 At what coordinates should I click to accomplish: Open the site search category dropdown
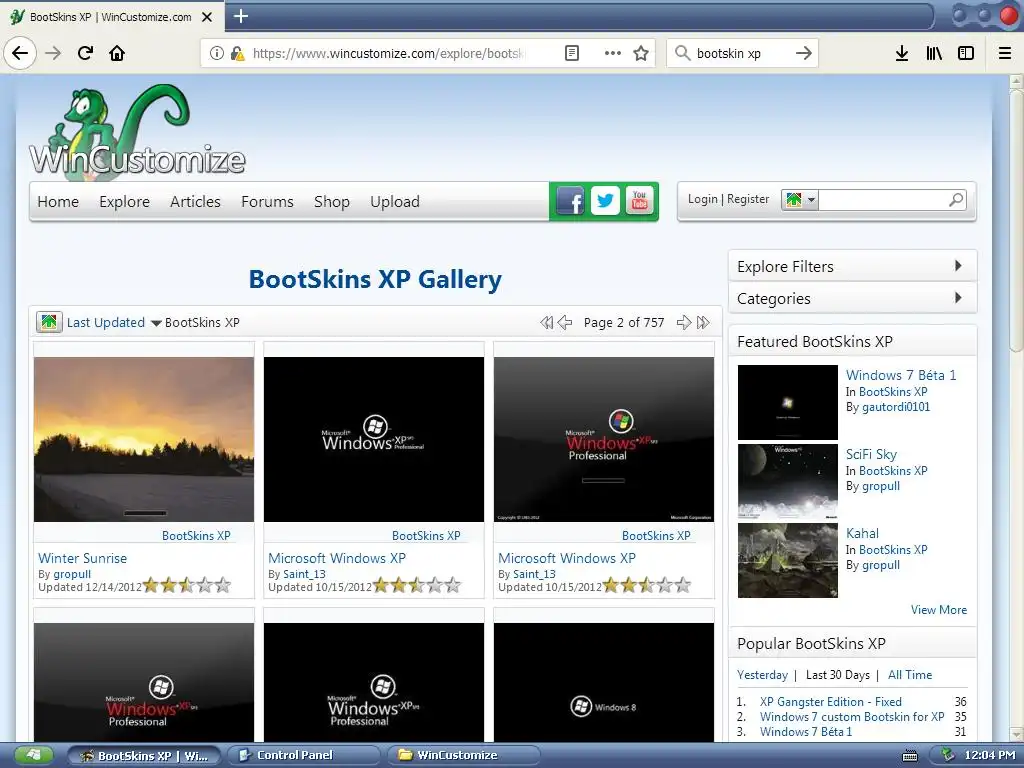799,200
